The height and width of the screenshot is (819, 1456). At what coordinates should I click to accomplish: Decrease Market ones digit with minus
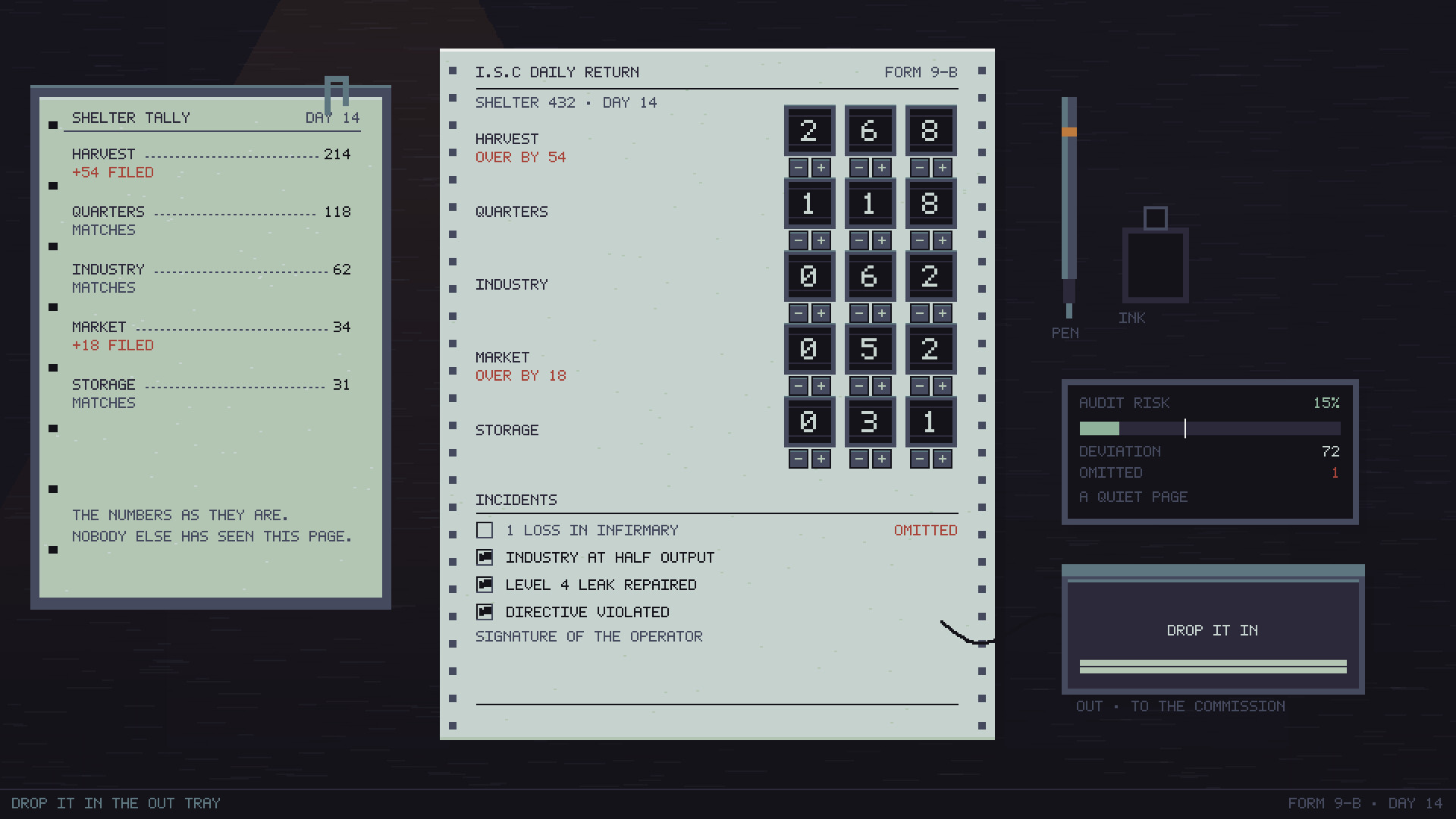pyautogui.click(x=920, y=386)
